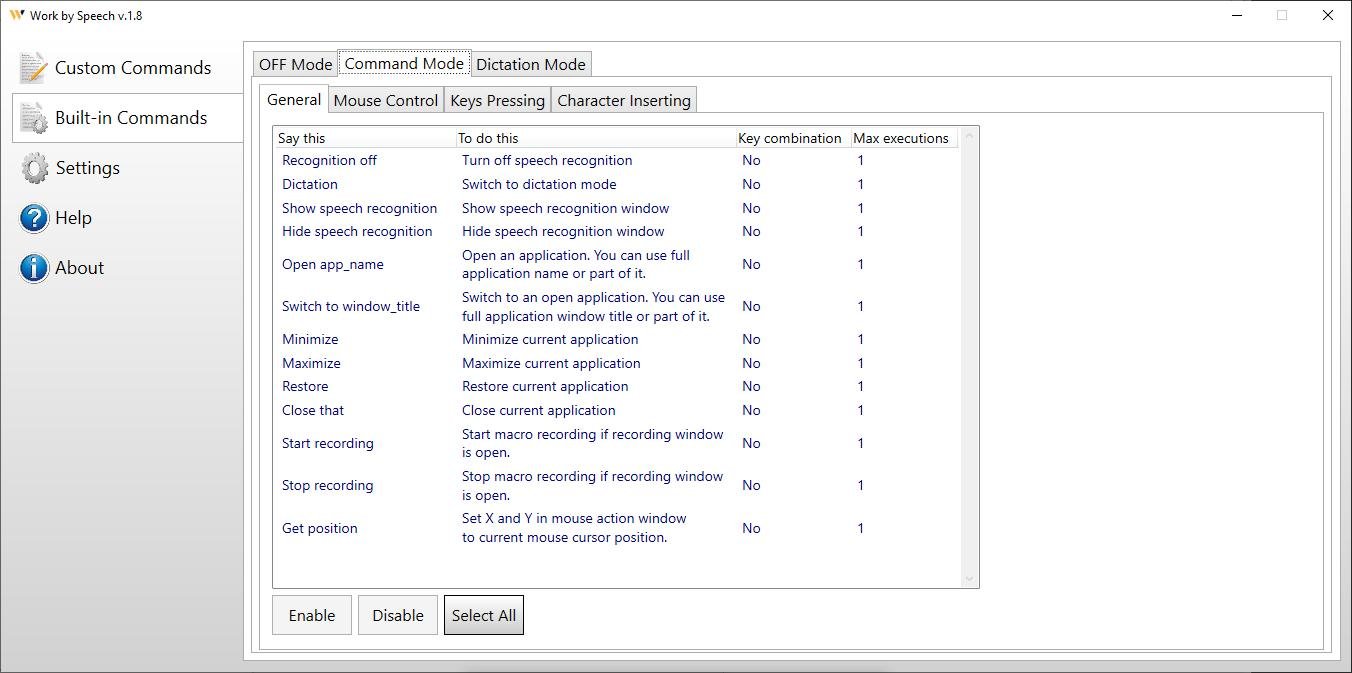The width and height of the screenshot is (1352, 673).
Task: Click the Custom Commands notepad icon
Action: (34, 68)
